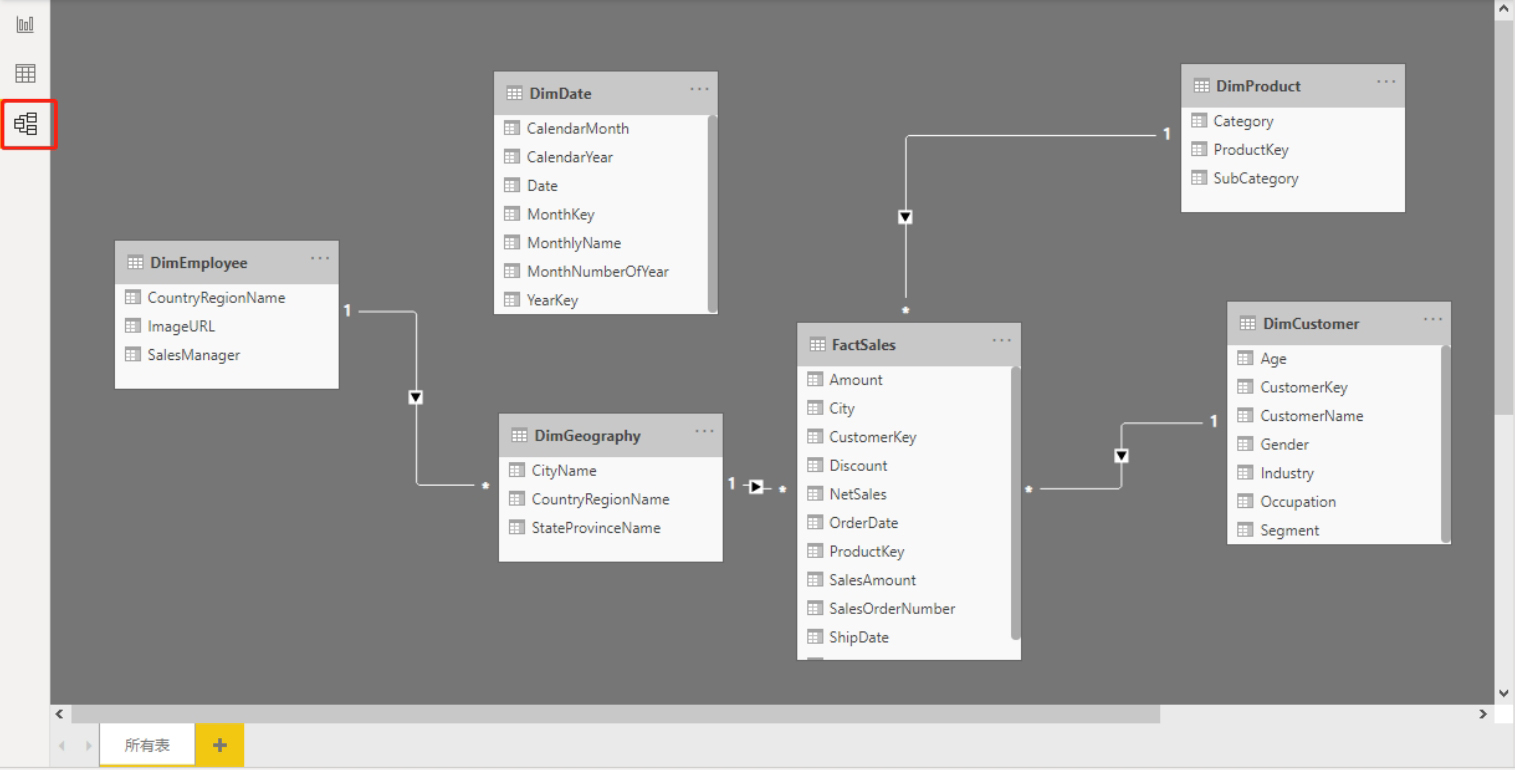Click the FactSales table's inner scrollbar
Screen dimensions: 1515x770
1016,503
